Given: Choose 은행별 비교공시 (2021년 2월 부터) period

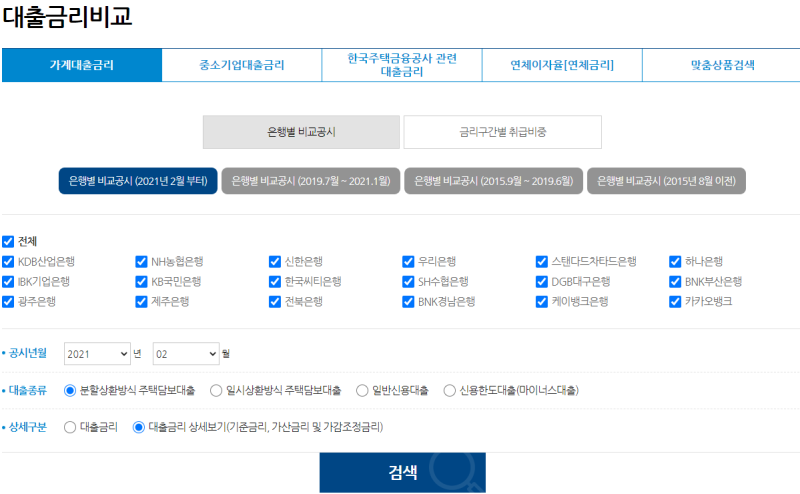Looking at the screenshot, I should (x=138, y=181).
